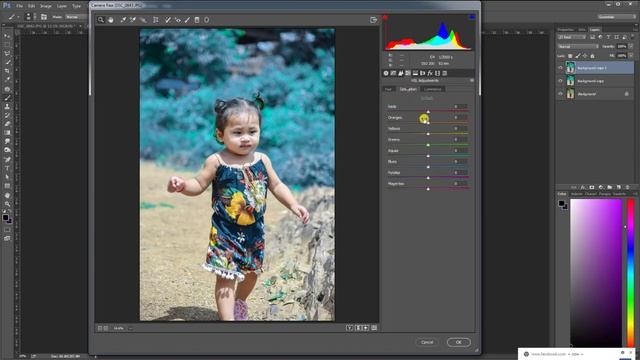
Task: Open the Detail panel icon
Action: [x=400, y=73]
